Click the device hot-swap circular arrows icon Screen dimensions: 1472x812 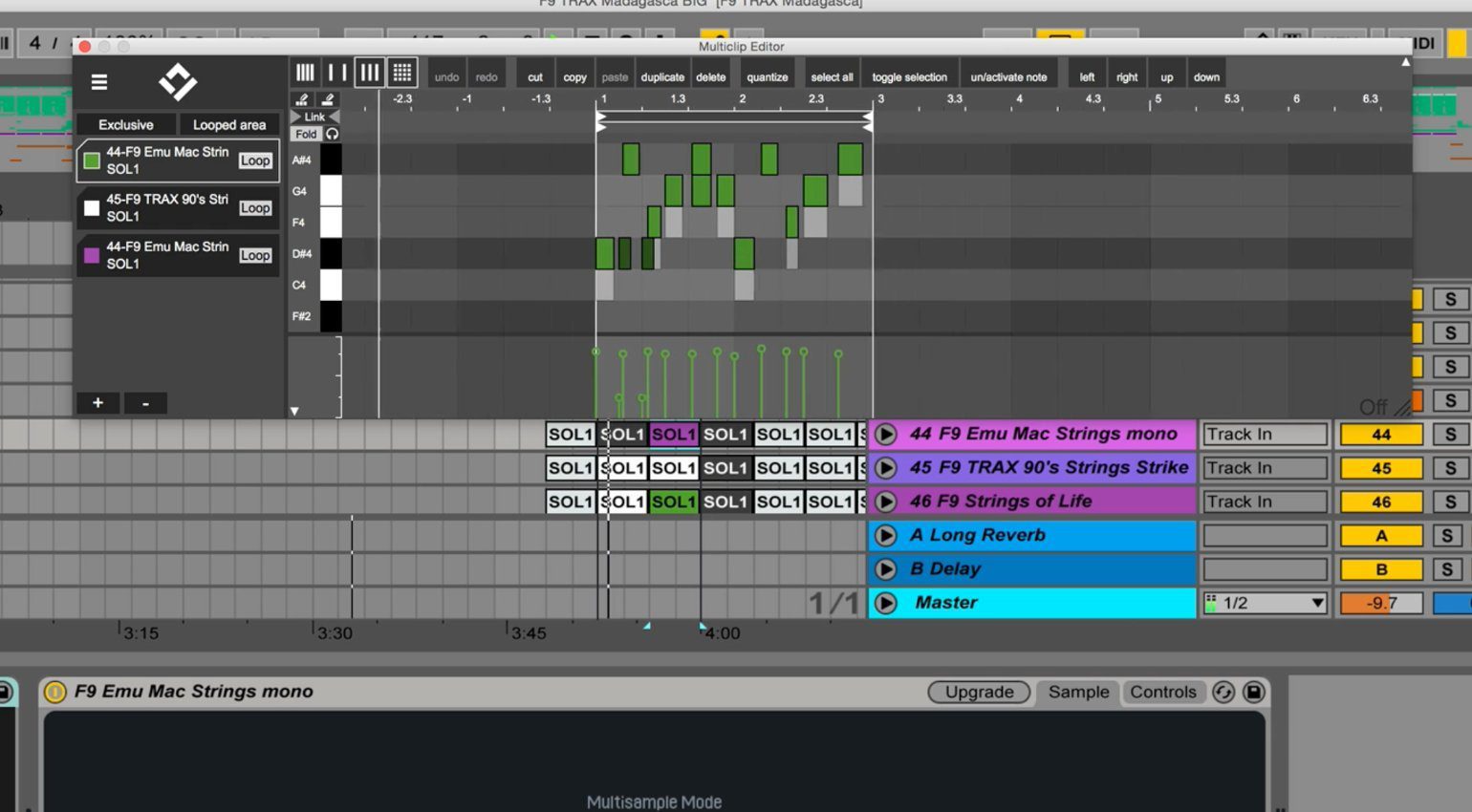click(1223, 692)
